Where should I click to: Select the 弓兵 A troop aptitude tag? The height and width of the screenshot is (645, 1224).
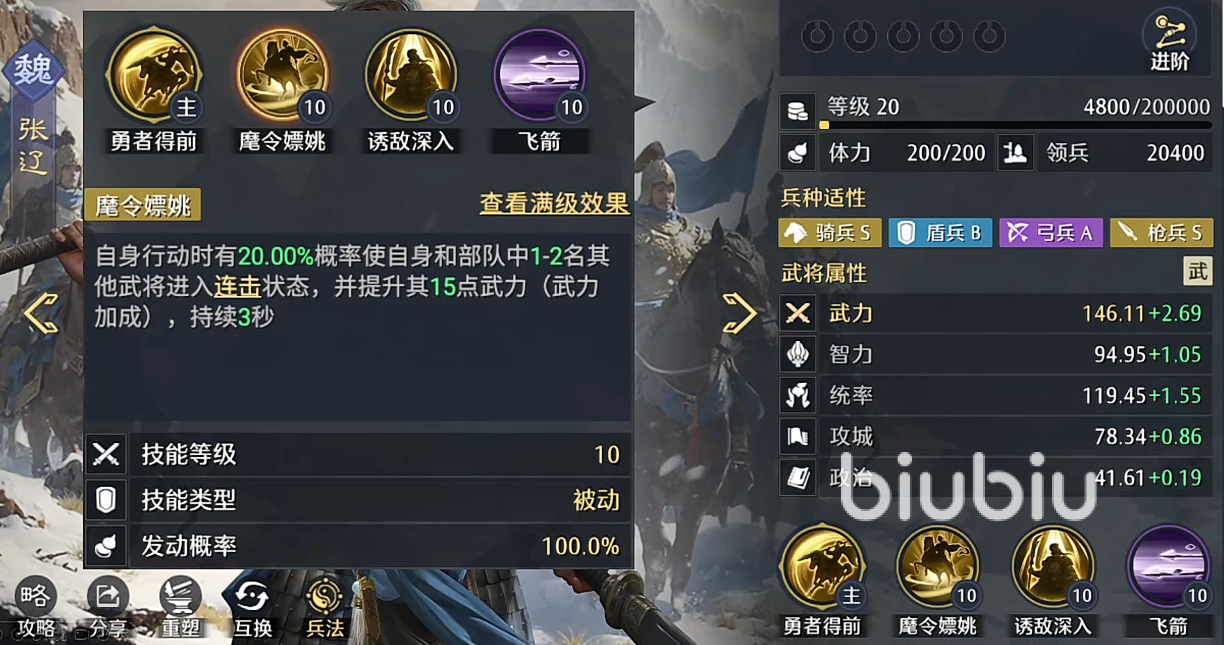[1050, 233]
